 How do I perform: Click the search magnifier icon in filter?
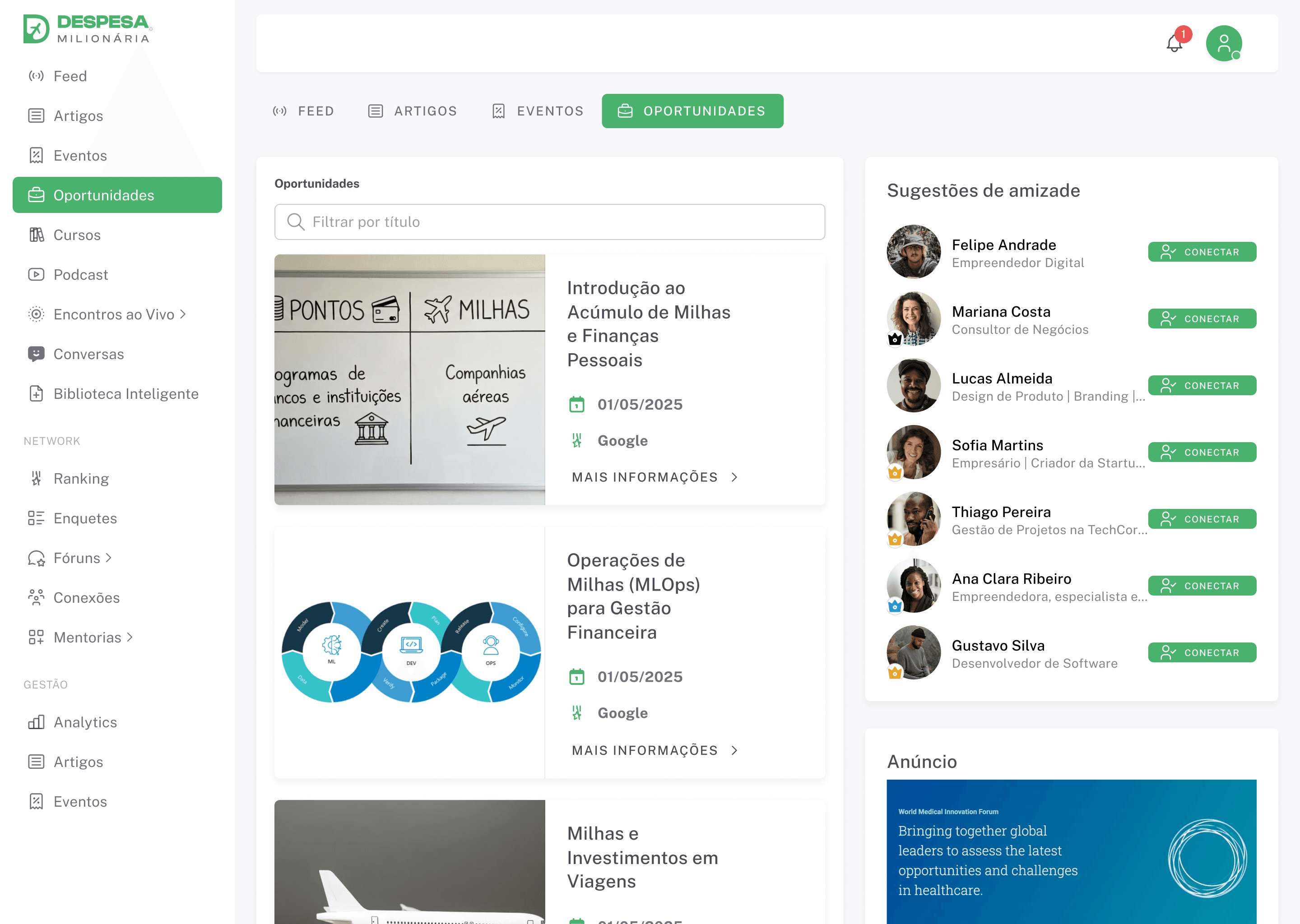[295, 222]
